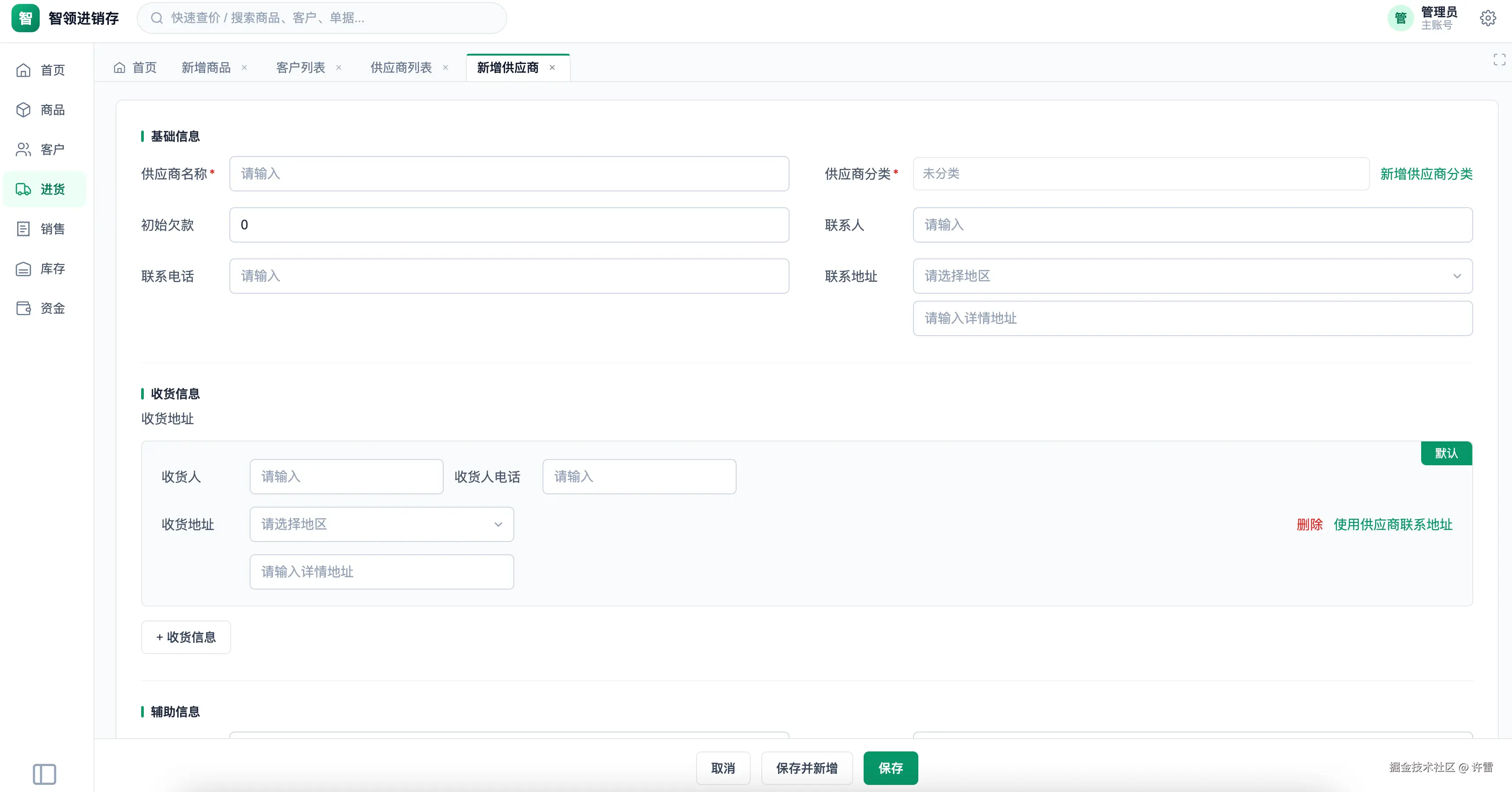Click the 默认 address badge
1512x792 pixels.
click(1446, 453)
